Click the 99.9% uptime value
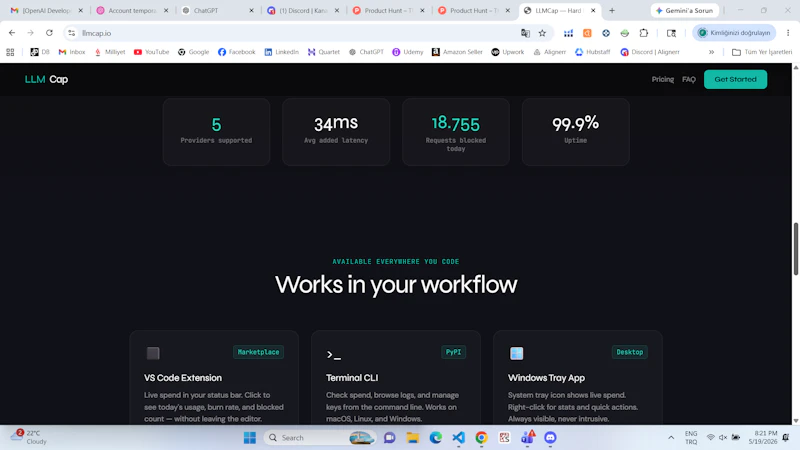Screen dimensions: 800x450 pyautogui.click(x=576, y=123)
